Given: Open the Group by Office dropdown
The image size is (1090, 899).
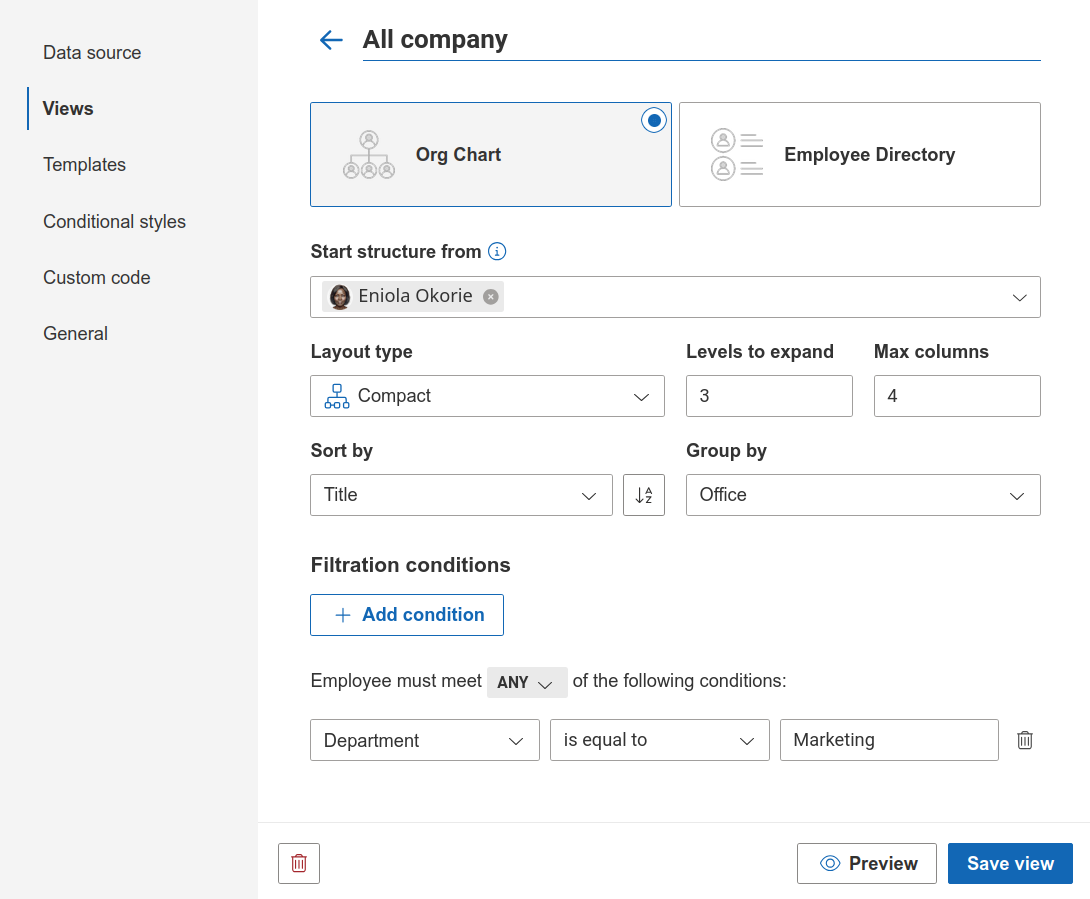Looking at the screenshot, I should click(863, 495).
